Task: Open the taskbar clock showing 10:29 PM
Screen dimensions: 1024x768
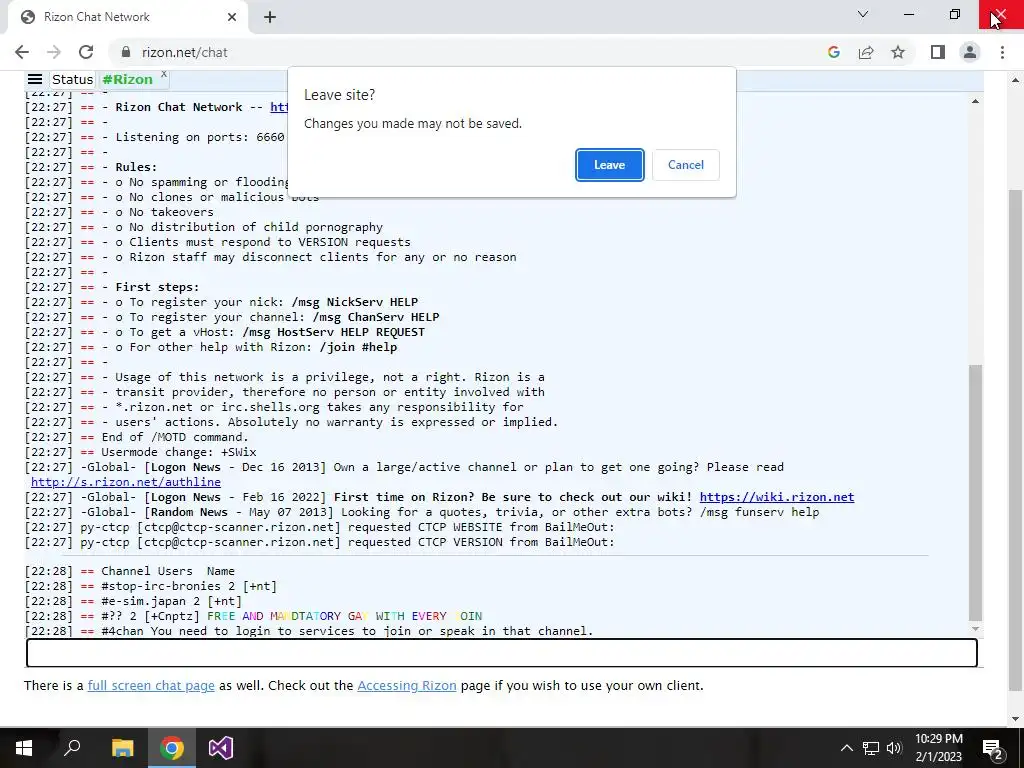Action: [x=938, y=748]
